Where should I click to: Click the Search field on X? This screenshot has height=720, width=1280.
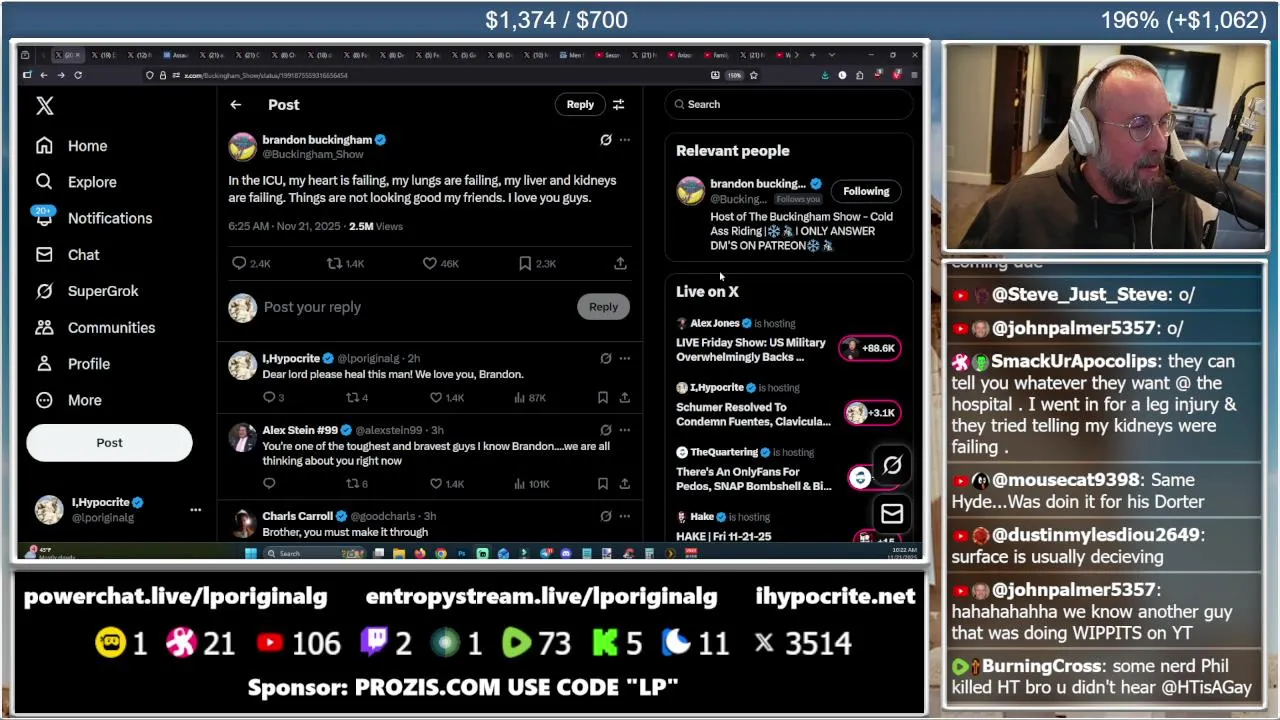(x=789, y=104)
